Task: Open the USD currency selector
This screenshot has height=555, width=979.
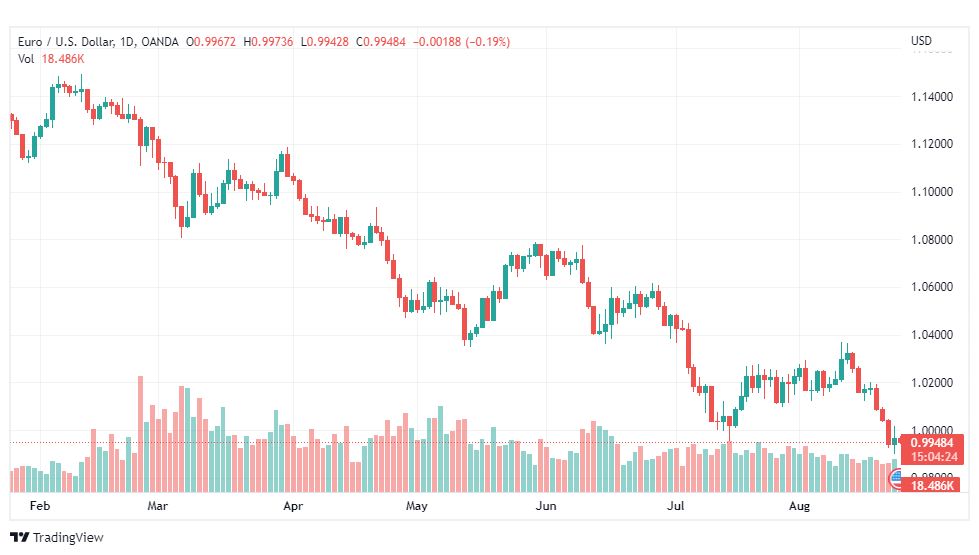Action: tap(921, 41)
